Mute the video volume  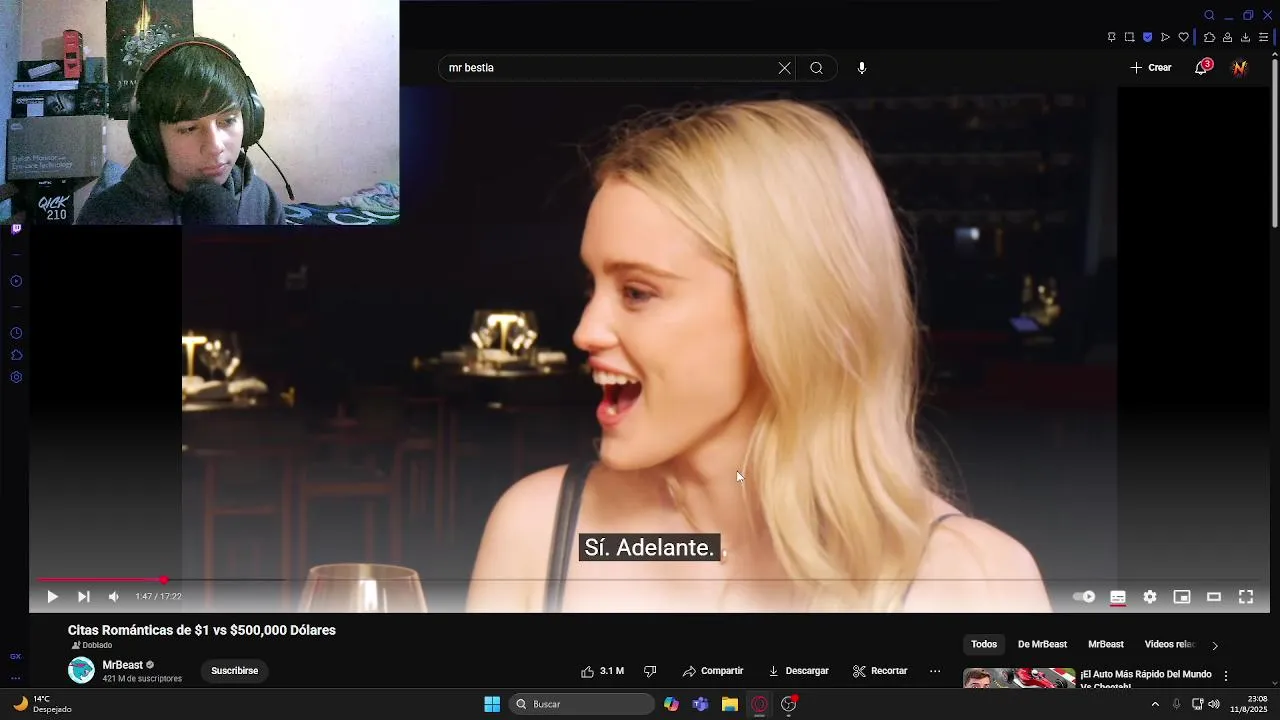point(114,597)
